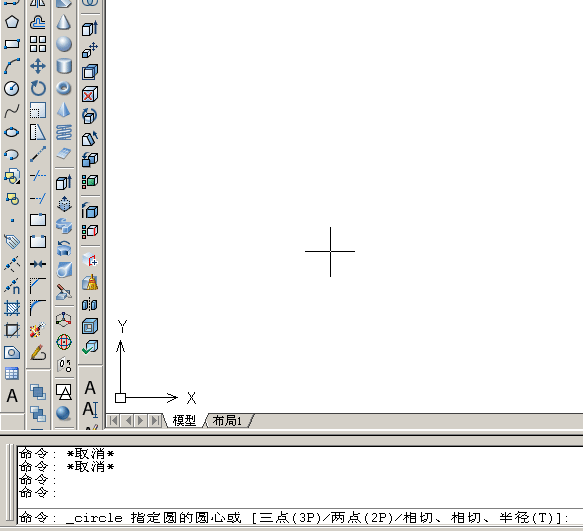Click the last-tab navigation arrow
Image resolution: width=583 pixels, height=531 pixels.
tap(155, 421)
